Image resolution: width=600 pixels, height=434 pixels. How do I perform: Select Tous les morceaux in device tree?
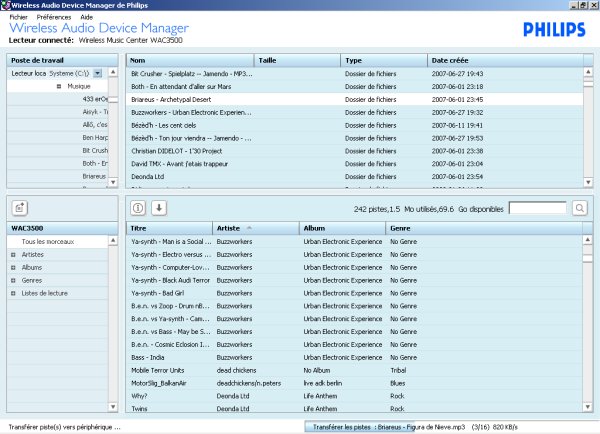click(x=47, y=242)
